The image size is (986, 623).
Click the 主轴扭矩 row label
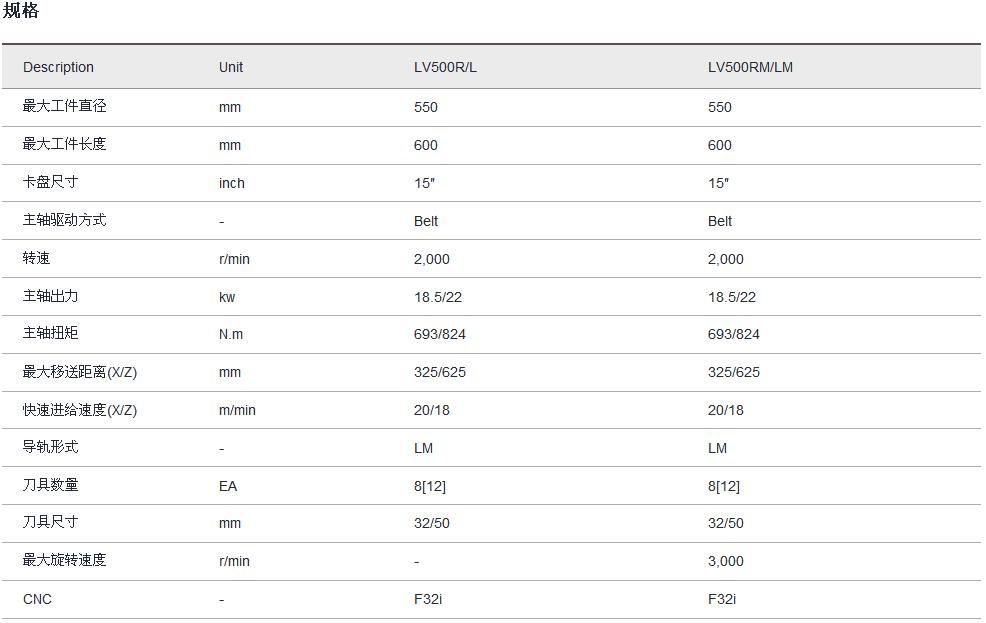click(50, 333)
